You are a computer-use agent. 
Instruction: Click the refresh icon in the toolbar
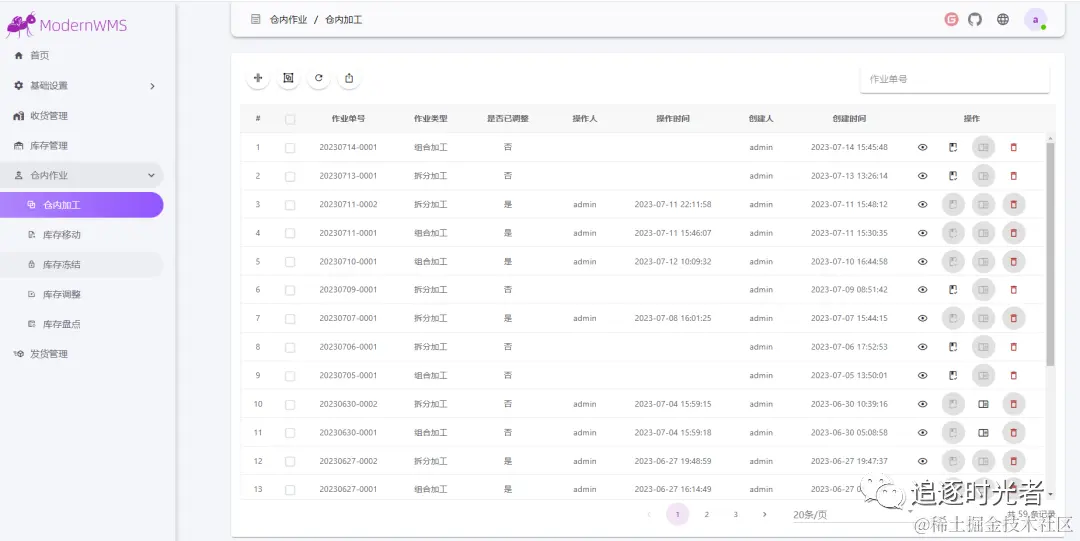pyautogui.click(x=319, y=78)
